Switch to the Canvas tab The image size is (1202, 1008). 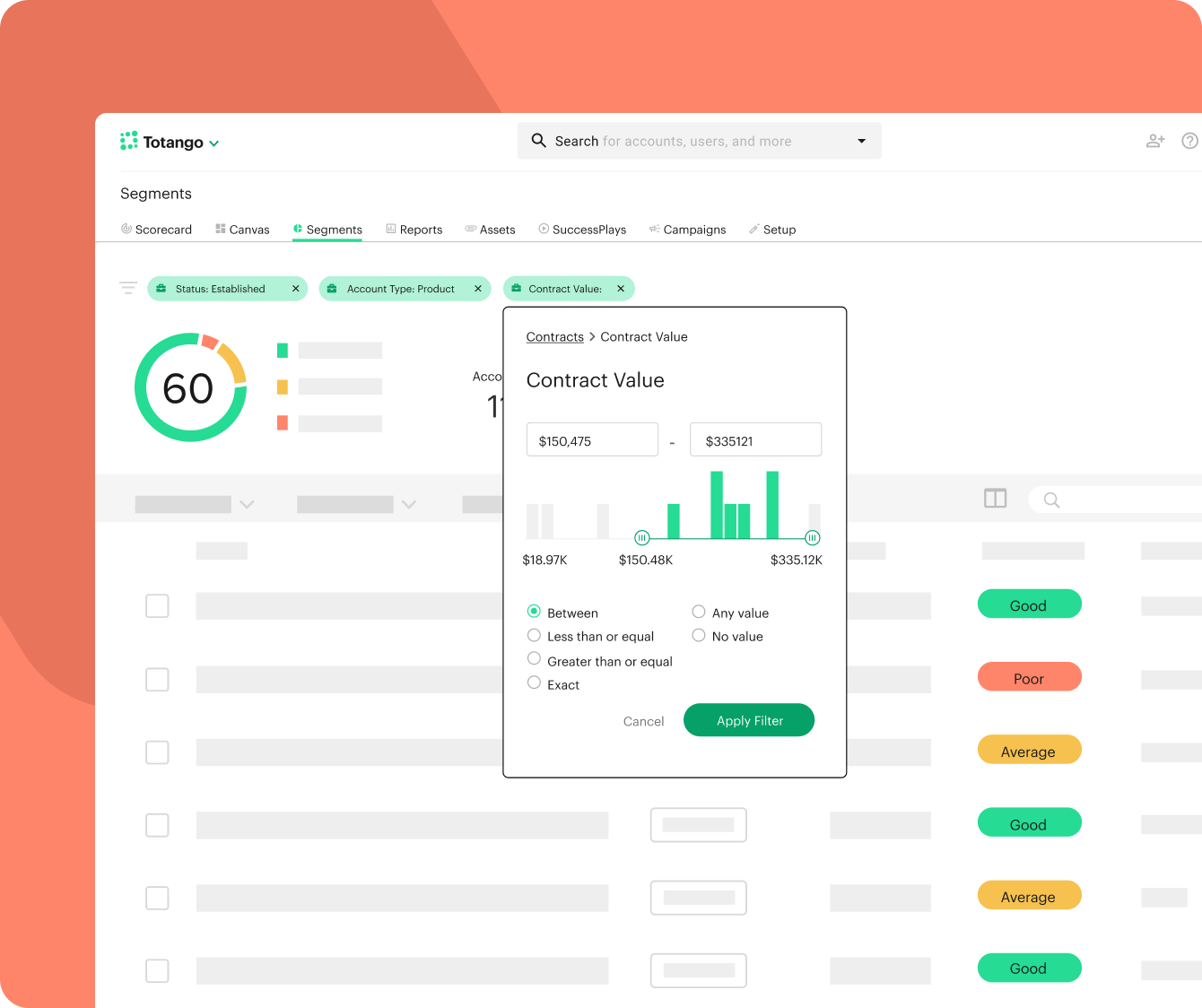coord(242,230)
